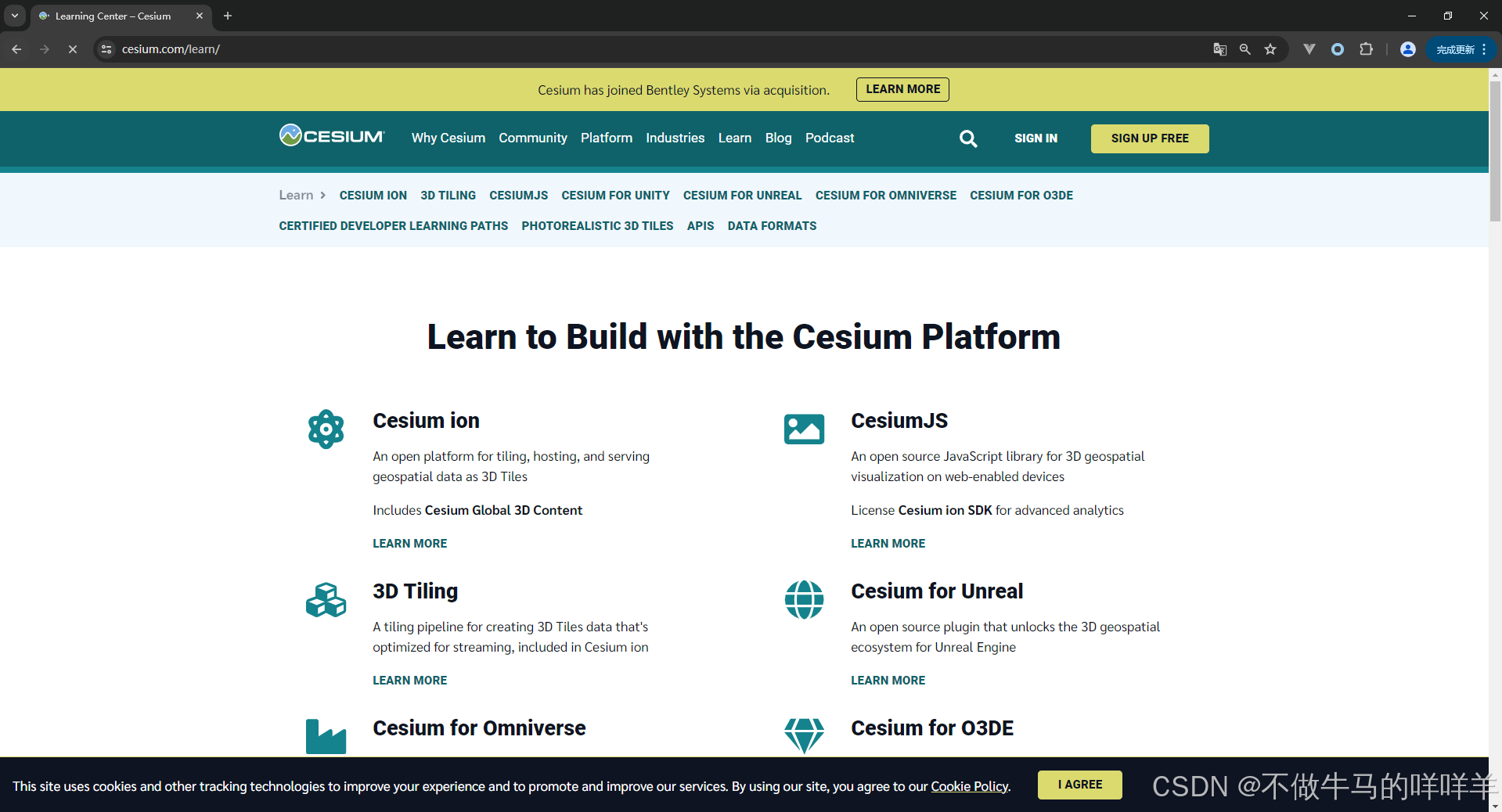The height and width of the screenshot is (812, 1502).
Task: Click the 3D Tiling heading
Action: [x=416, y=591]
